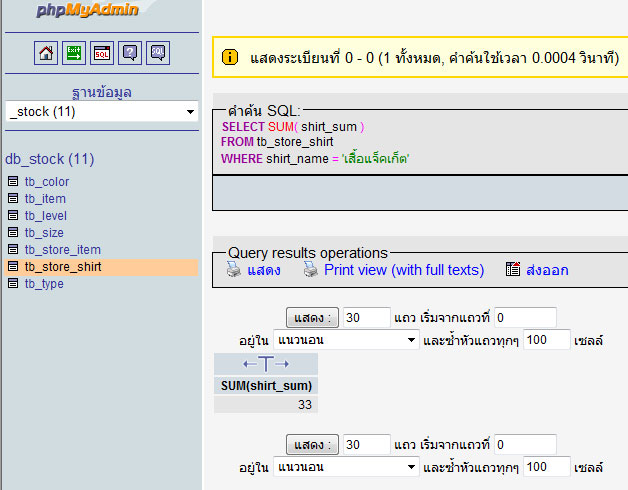
Task: Open the SQL documentation icon
Action: point(158,53)
